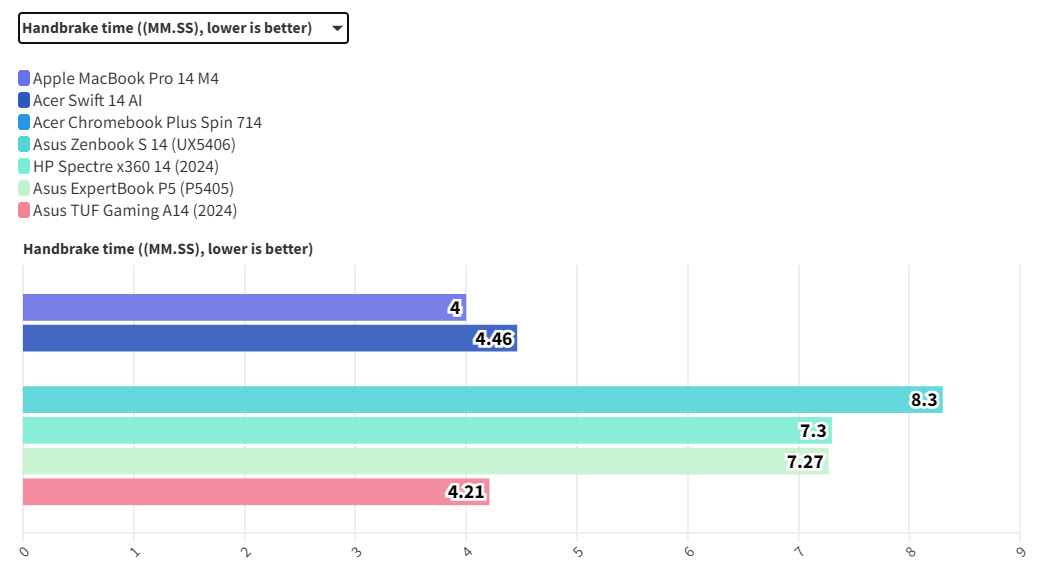Toggle Asus Zenbook S 14 legend swatch
The height and width of the screenshot is (576, 1043).
(x=24, y=144)
